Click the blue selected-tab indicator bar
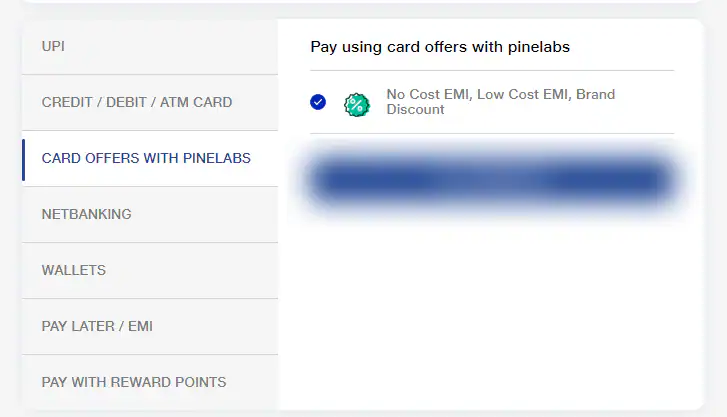Viewport: 727px width, 417px height. pyautogui.click(x=23, y=159)
